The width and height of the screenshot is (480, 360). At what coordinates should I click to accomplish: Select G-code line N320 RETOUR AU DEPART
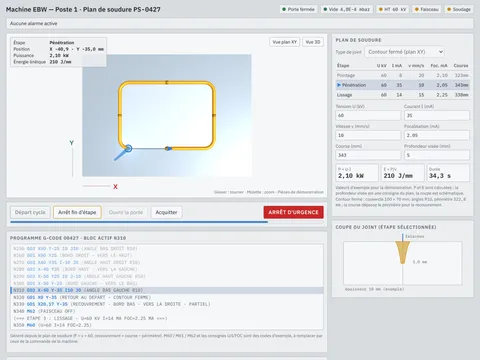coord(167,297)
